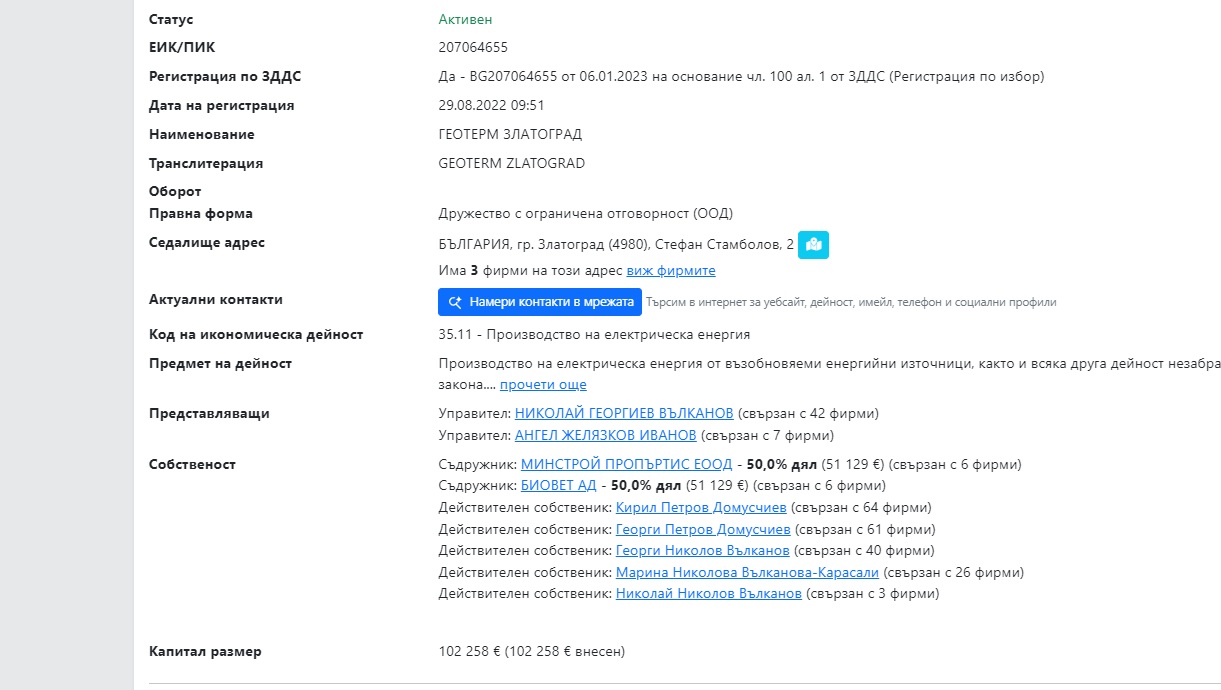Screen dimensions: 1221x690
Task: Click Намери контакти в мрежата button
Action: 540,302
